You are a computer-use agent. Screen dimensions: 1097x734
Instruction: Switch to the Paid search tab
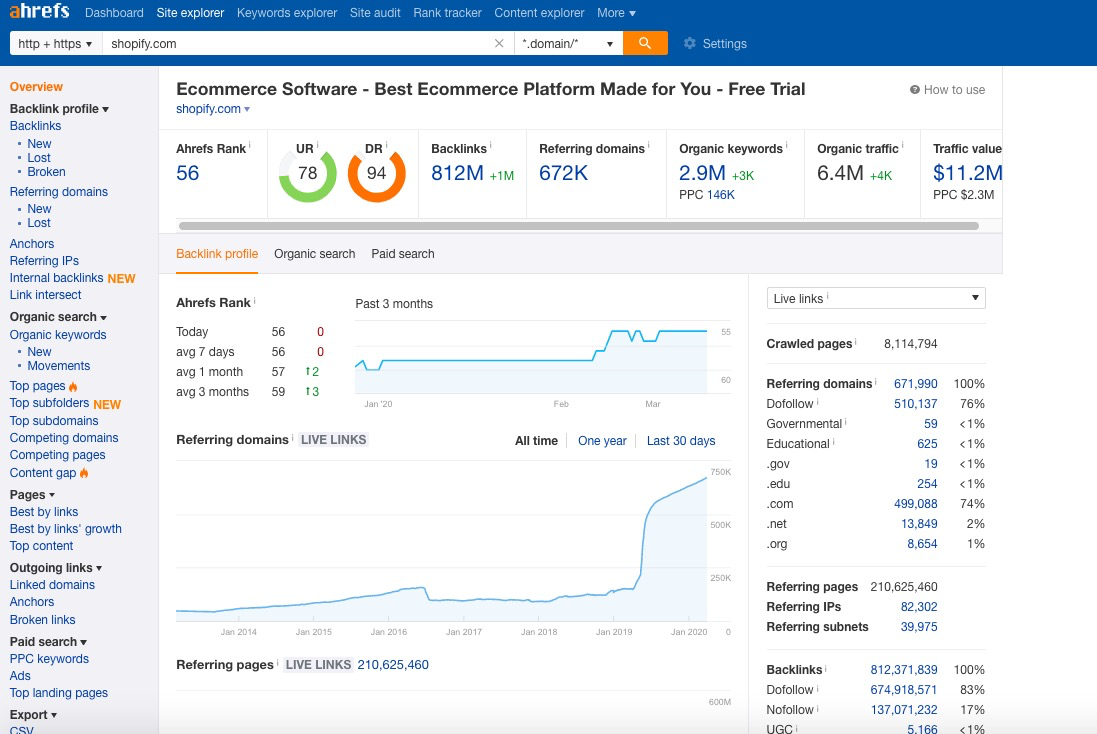[402, 254]
